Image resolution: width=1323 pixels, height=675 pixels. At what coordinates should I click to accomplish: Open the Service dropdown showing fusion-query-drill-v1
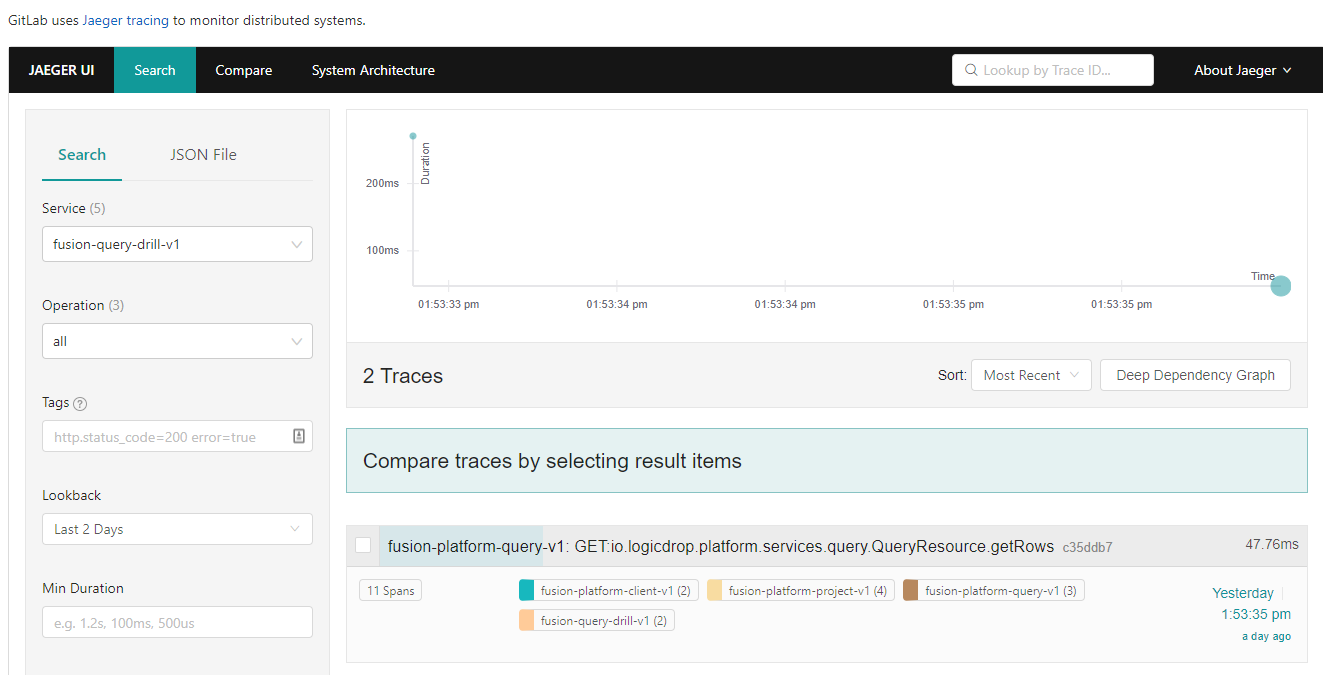(x=177, y=244)
